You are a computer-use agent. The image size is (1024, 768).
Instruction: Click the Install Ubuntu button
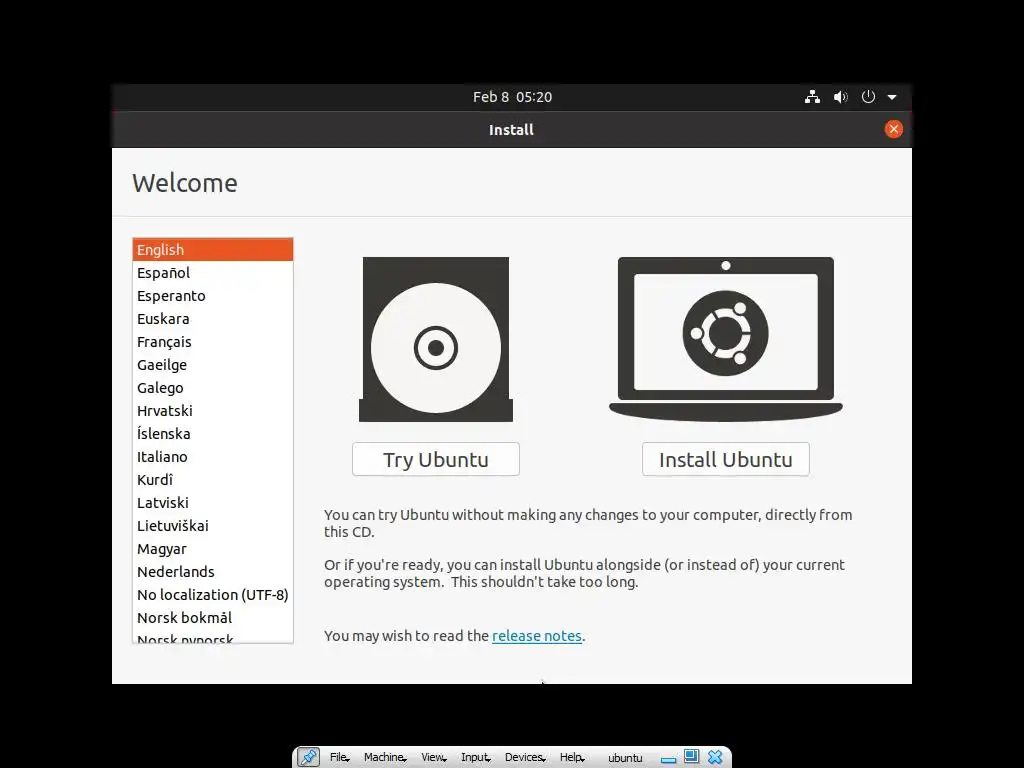[726, 459]
